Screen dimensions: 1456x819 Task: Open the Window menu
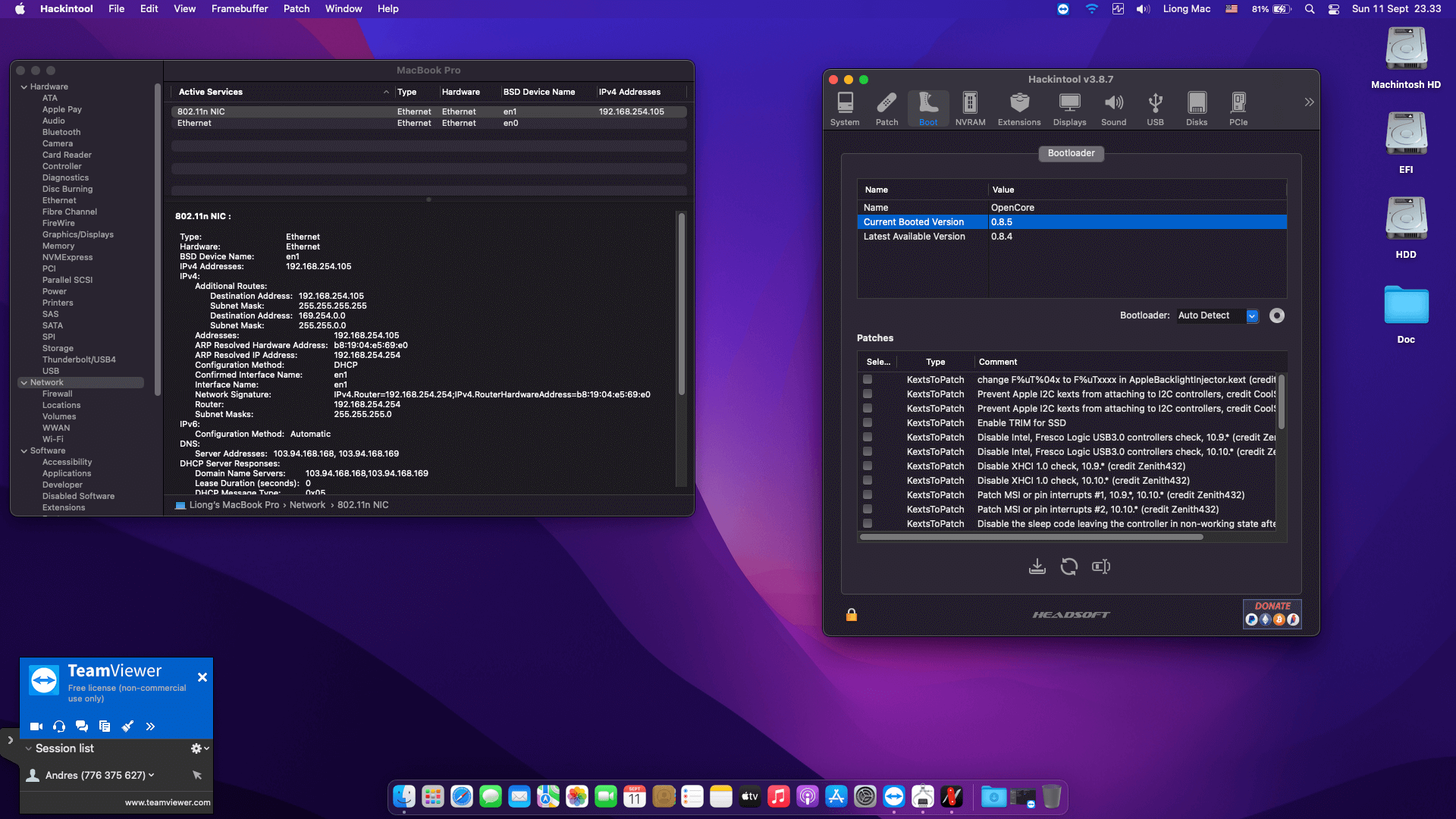[344, 9]
